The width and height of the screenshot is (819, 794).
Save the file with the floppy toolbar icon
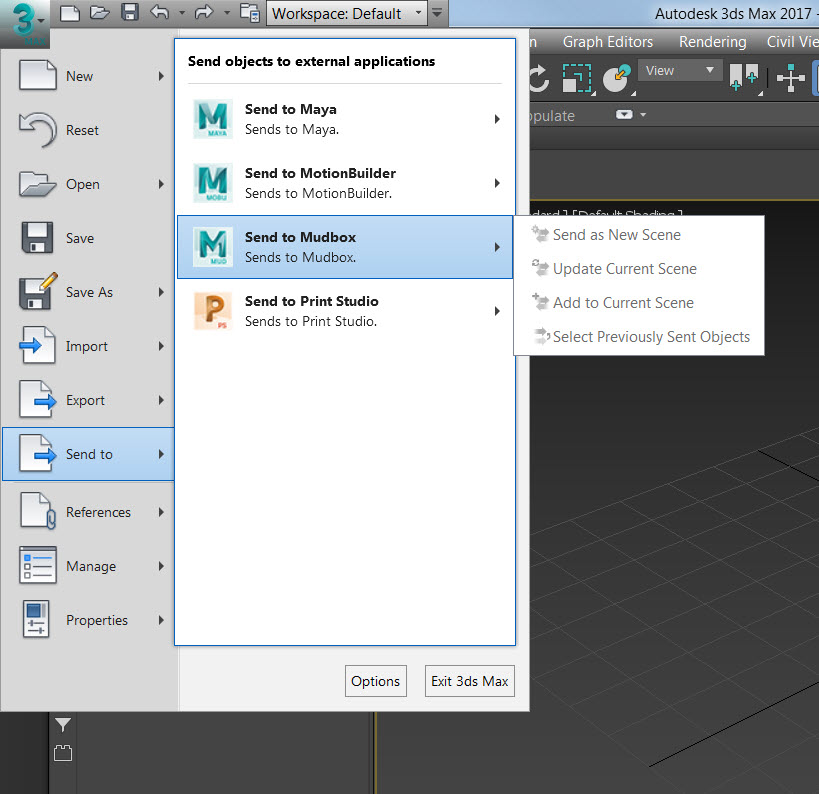tap(130, 12)
